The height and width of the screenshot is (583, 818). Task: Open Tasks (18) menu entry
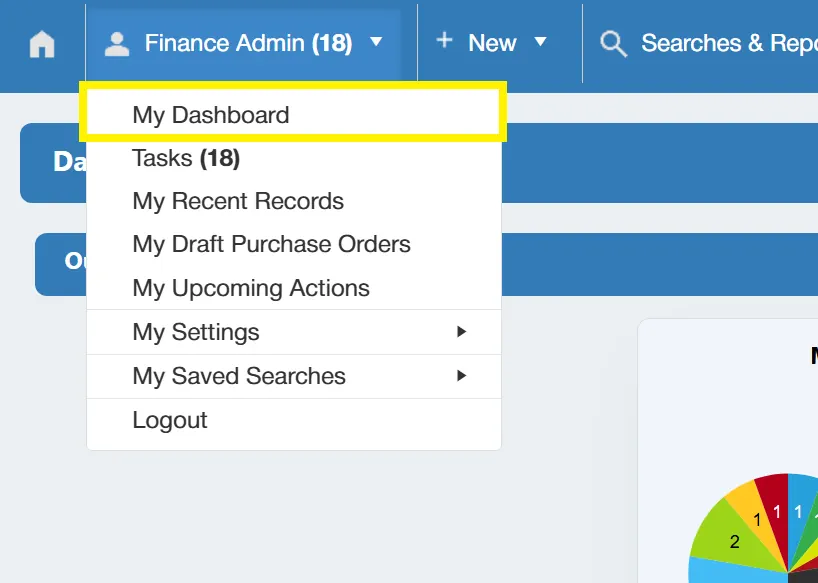tap(294, 158)
